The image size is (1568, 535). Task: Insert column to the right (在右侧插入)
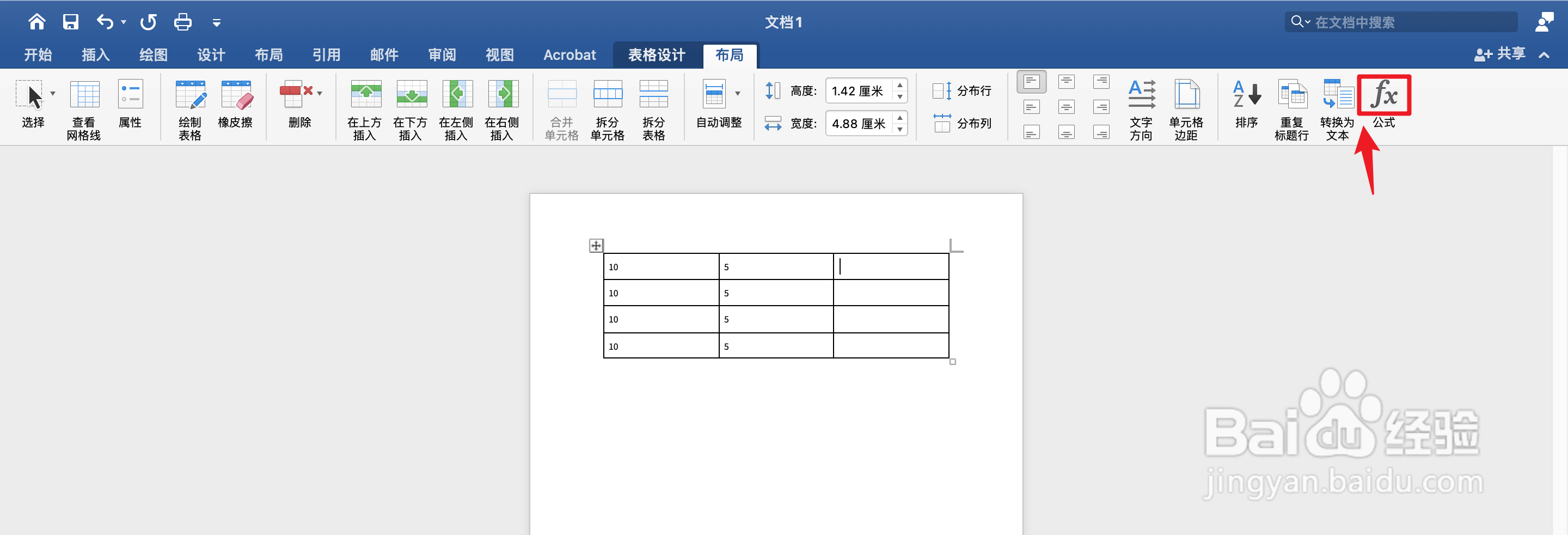[x=501, y=110]
